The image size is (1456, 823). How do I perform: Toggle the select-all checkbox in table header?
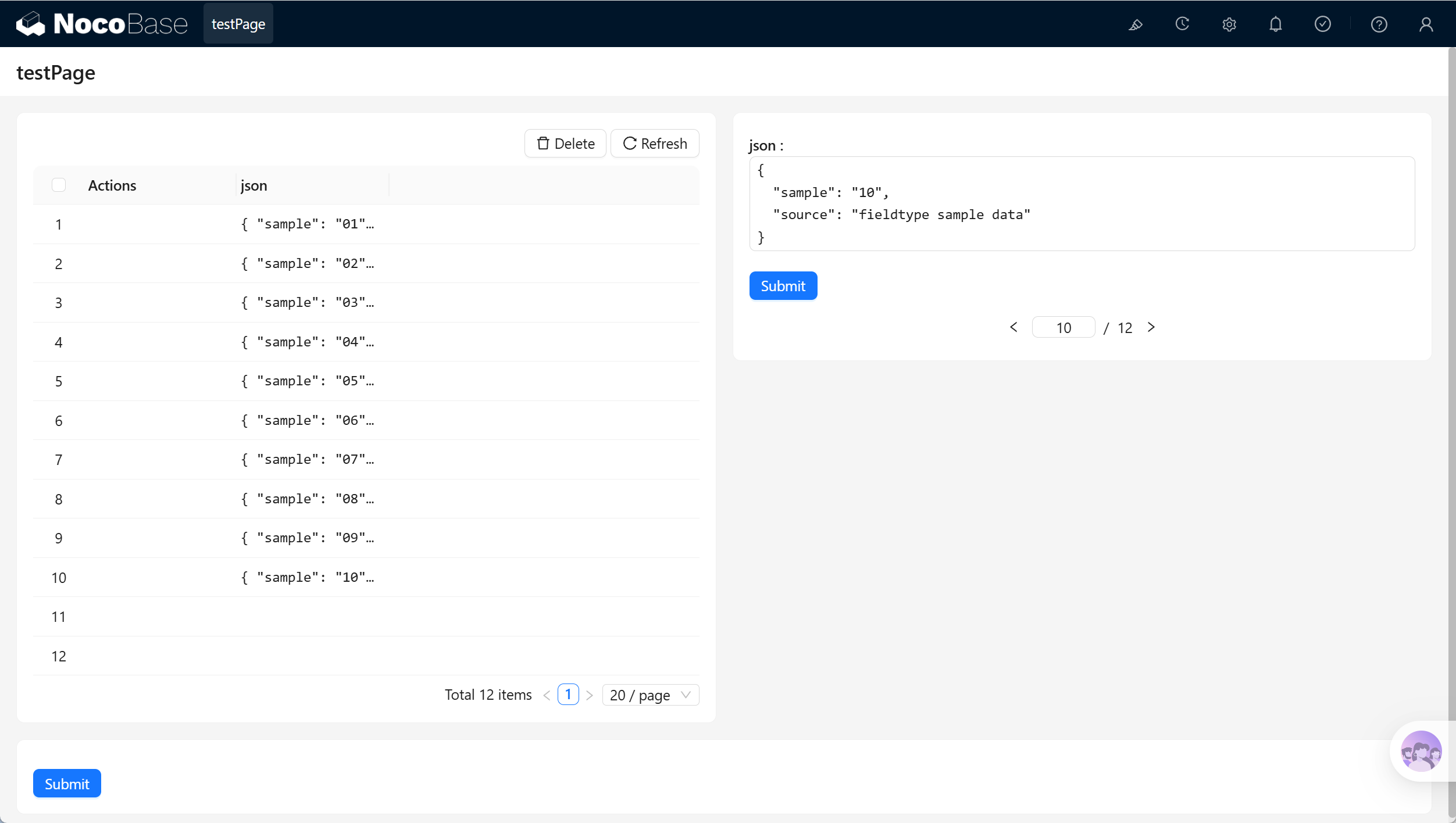tap(59, 185)
